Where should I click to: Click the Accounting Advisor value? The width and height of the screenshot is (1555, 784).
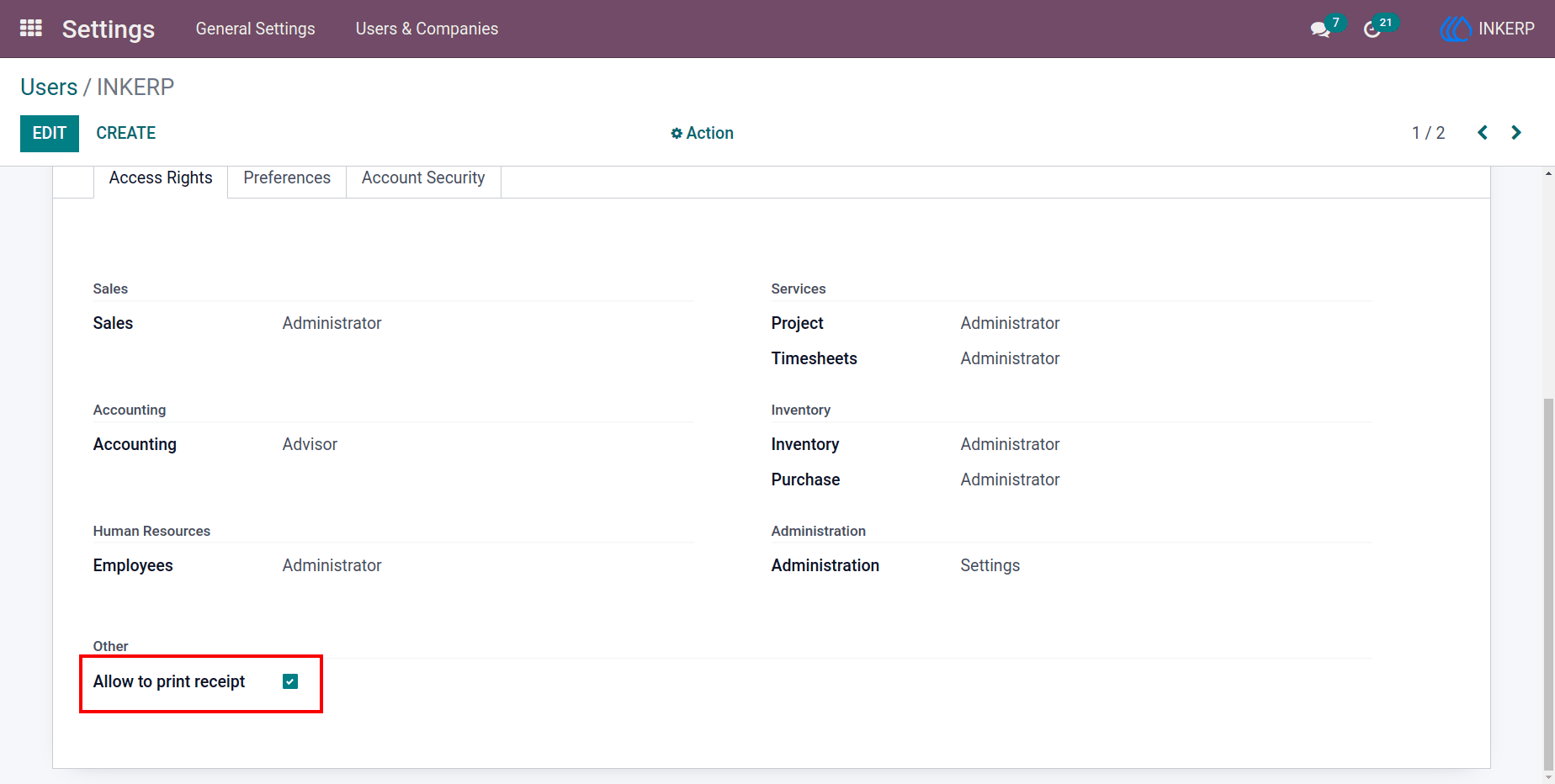[310, 444]
